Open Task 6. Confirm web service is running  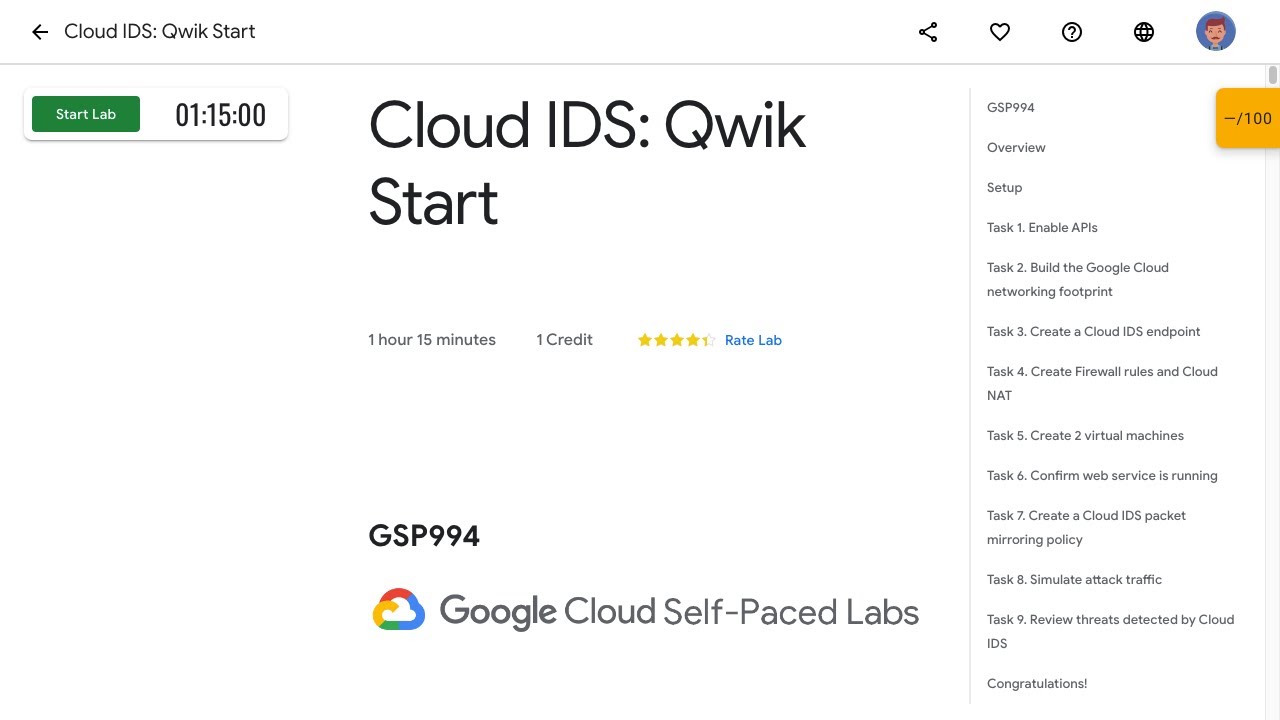coord(1102,475)
